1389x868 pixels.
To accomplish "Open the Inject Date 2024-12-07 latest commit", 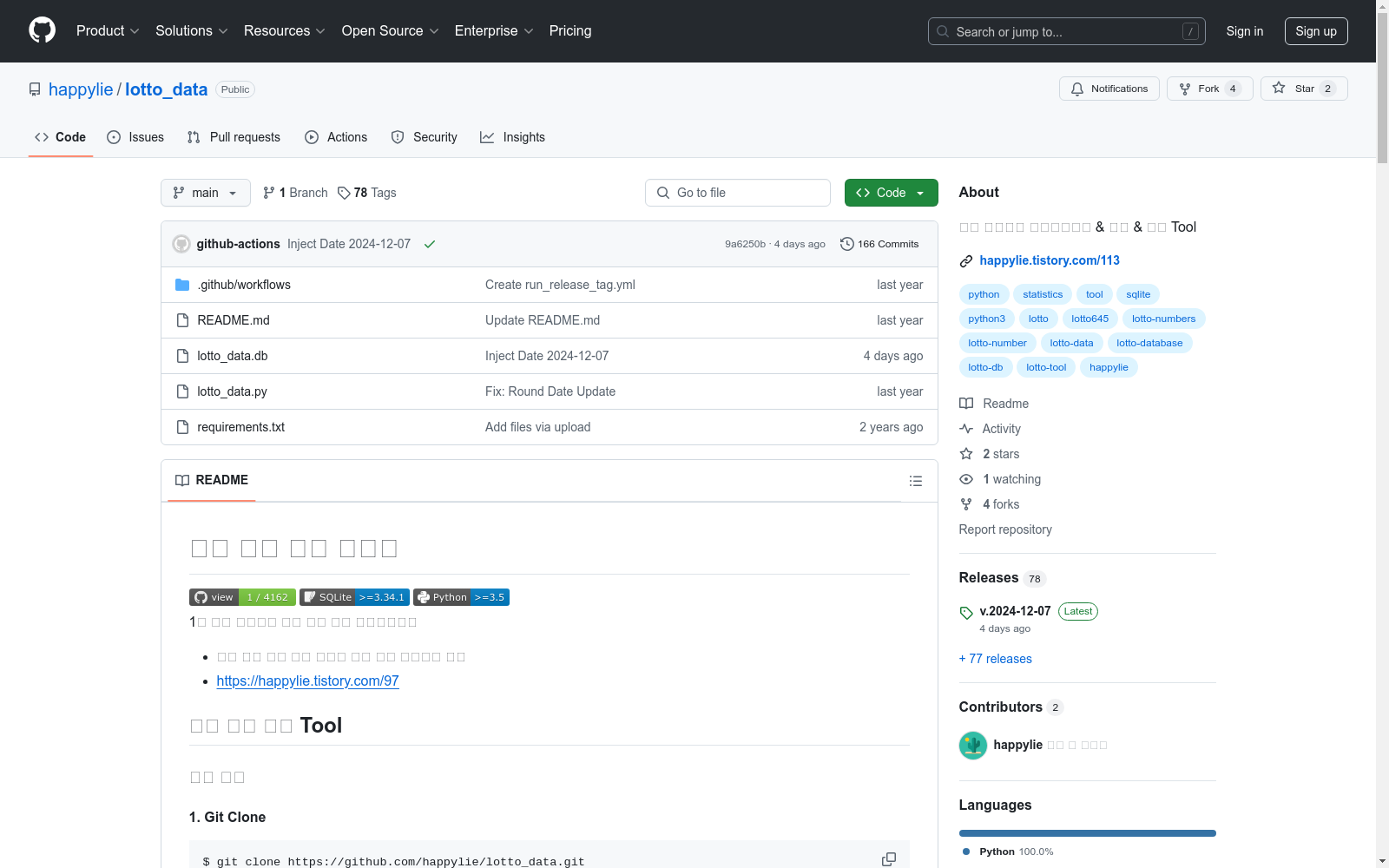I will tap(349, 244).
